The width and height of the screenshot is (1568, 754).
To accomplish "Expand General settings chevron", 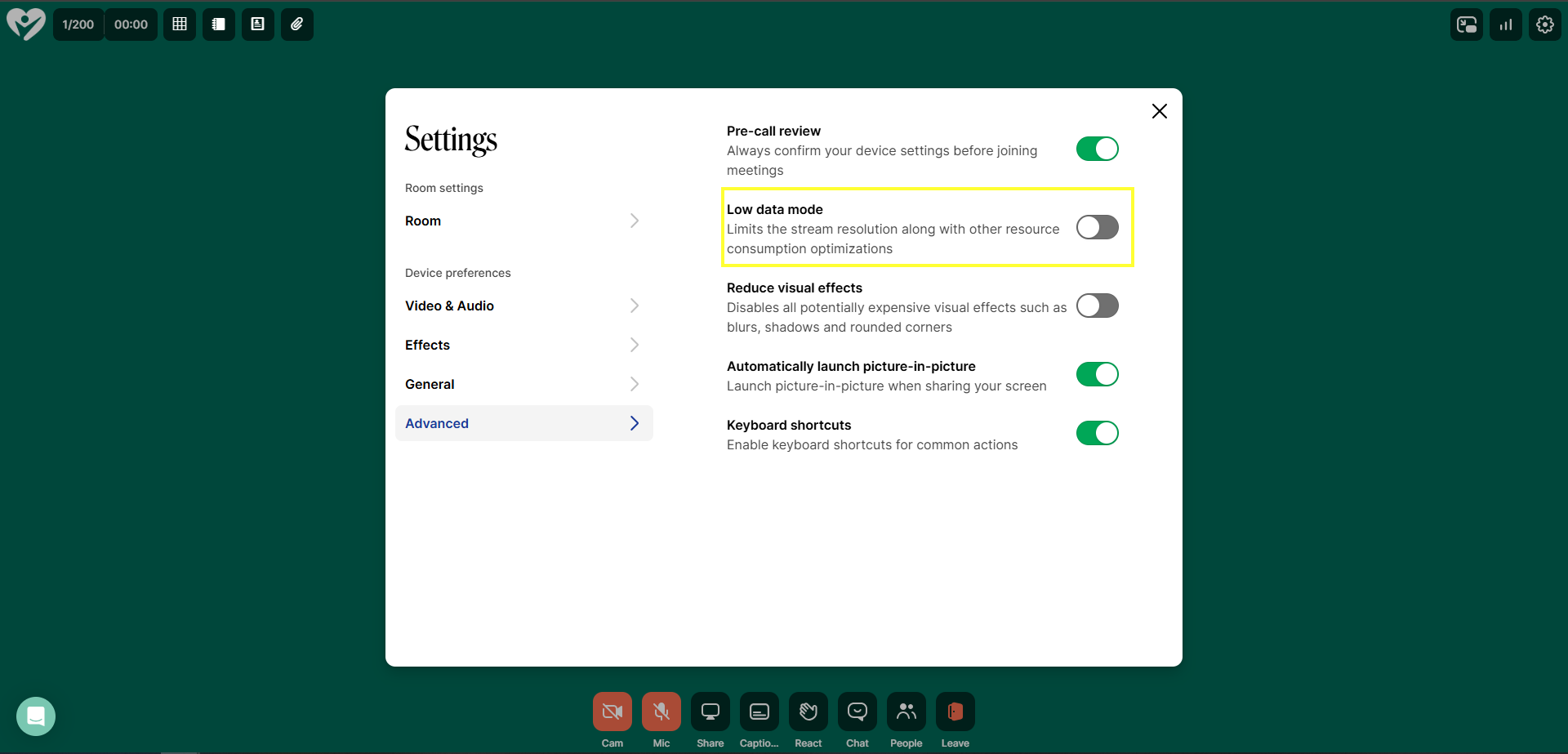I will click(x=635, y=384).
